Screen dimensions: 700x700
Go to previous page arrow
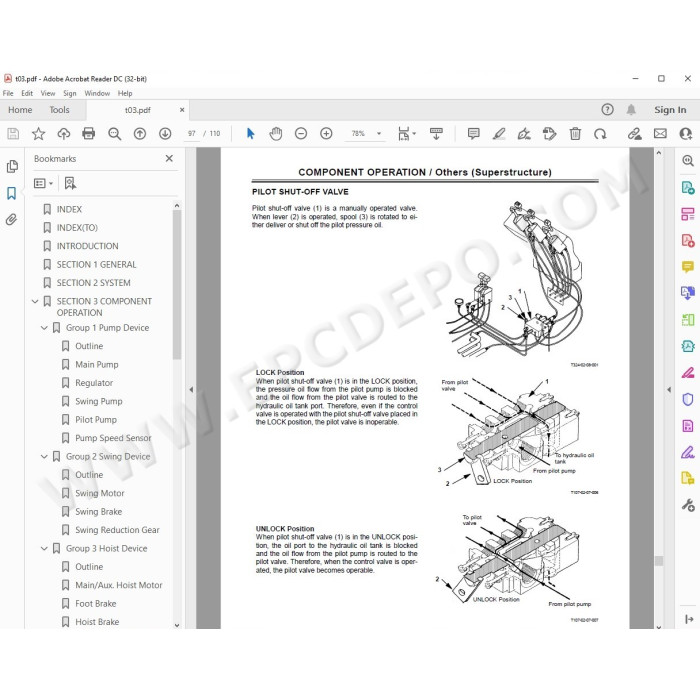pos(140,133)
